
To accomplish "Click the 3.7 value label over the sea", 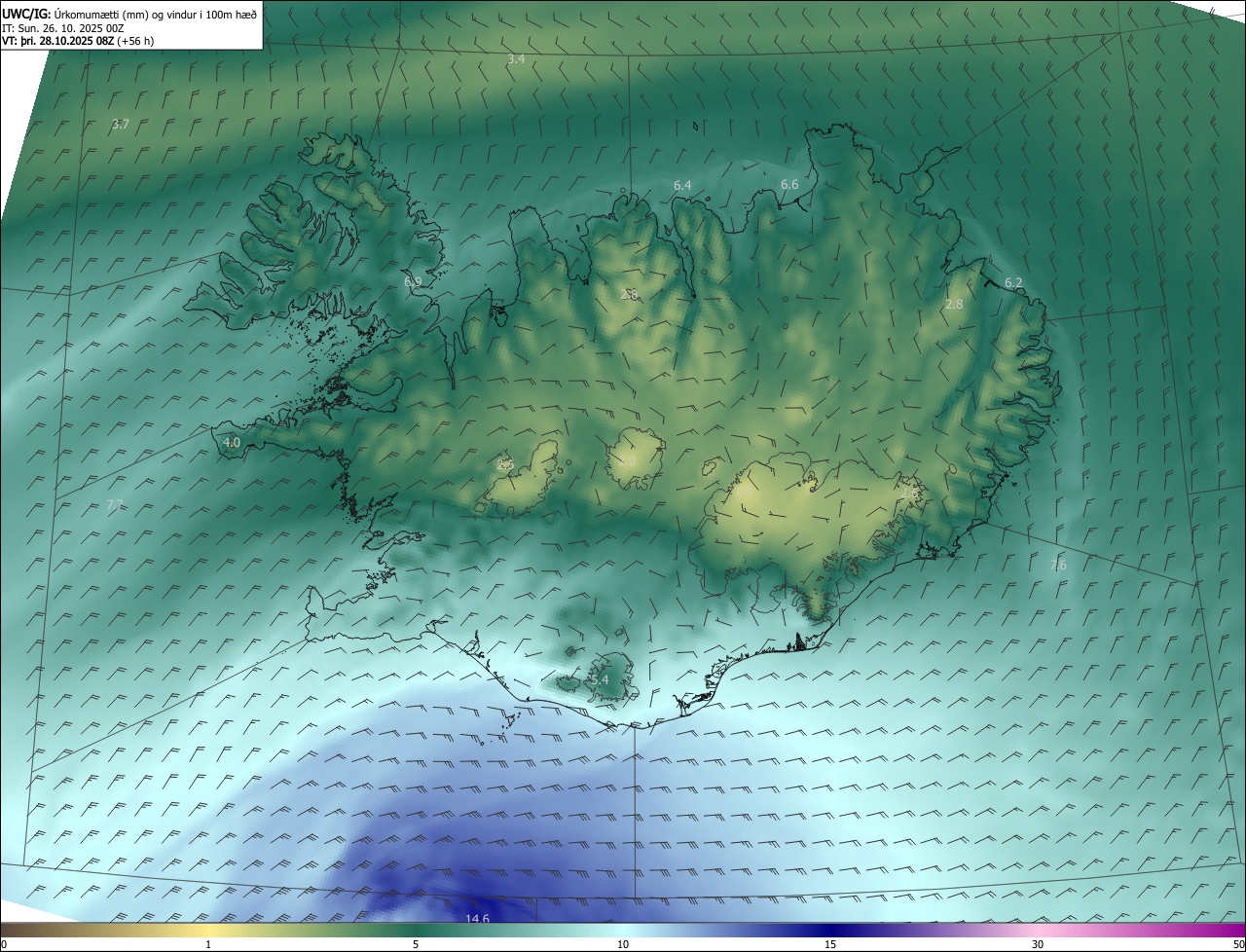I will (x=121, y=124).
